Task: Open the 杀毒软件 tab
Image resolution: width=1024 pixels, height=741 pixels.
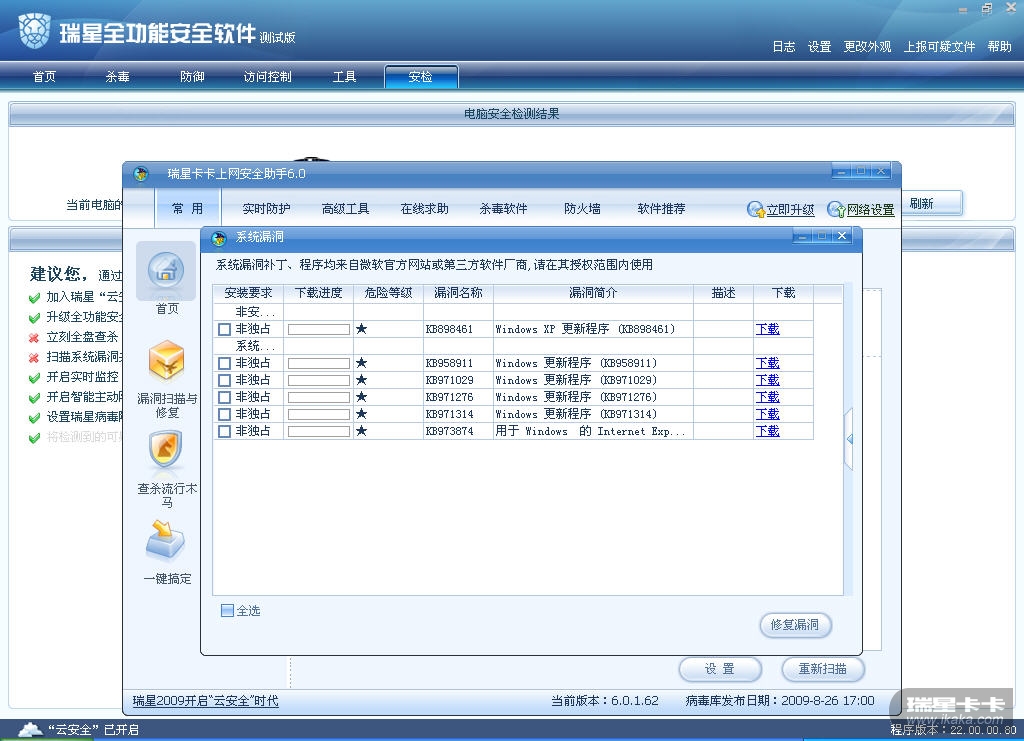Action: click(503, 208)
